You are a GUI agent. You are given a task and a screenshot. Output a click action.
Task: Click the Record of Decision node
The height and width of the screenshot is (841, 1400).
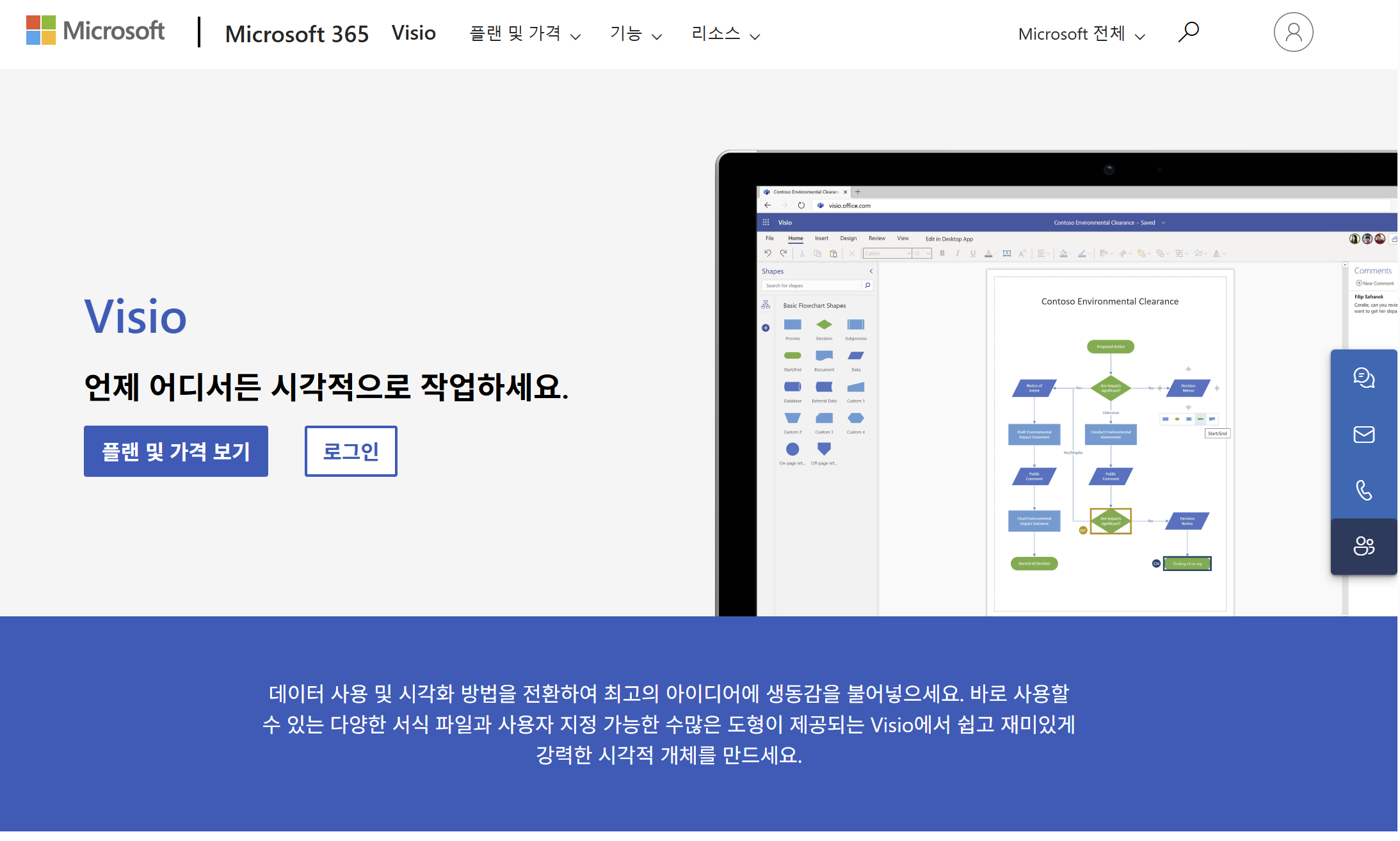pos(1034,564)
